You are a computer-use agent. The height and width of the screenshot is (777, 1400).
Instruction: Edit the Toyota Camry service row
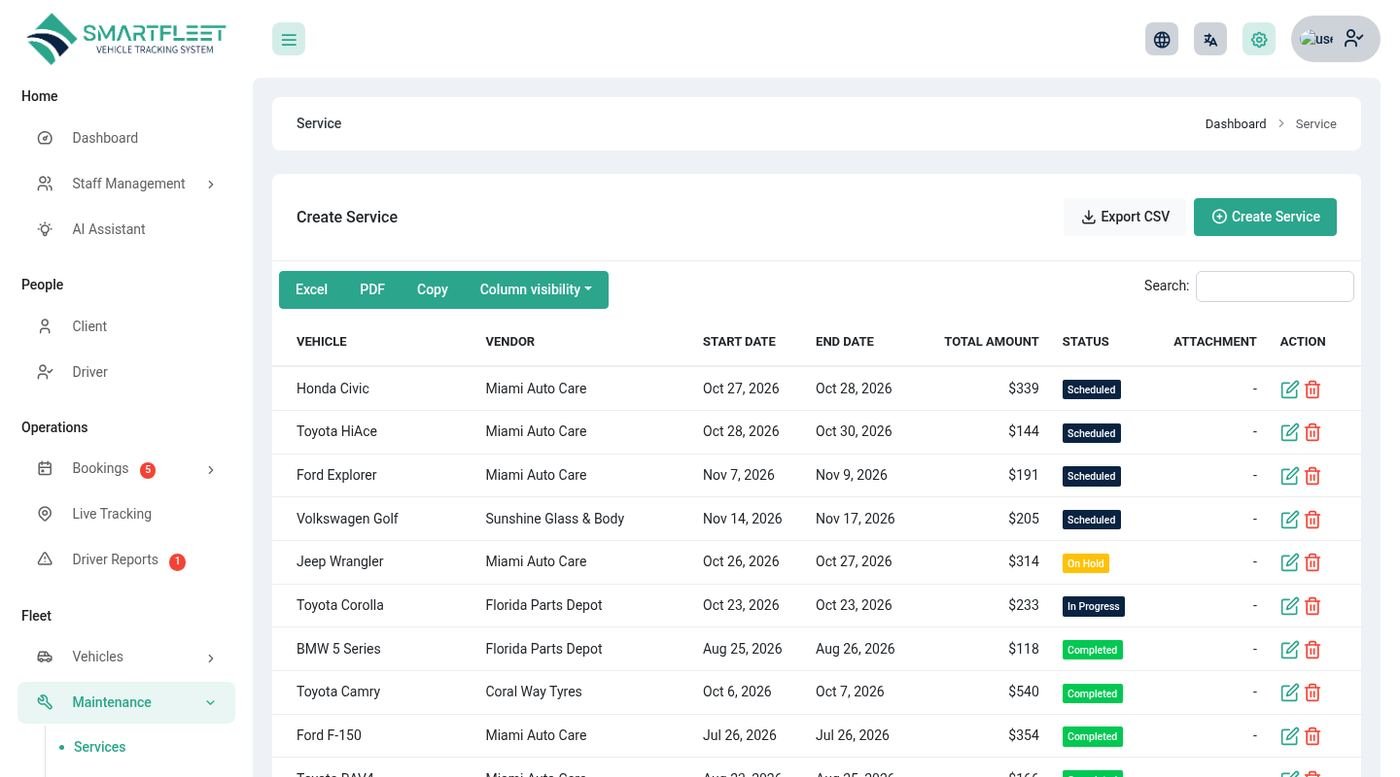click(1290, 692)
